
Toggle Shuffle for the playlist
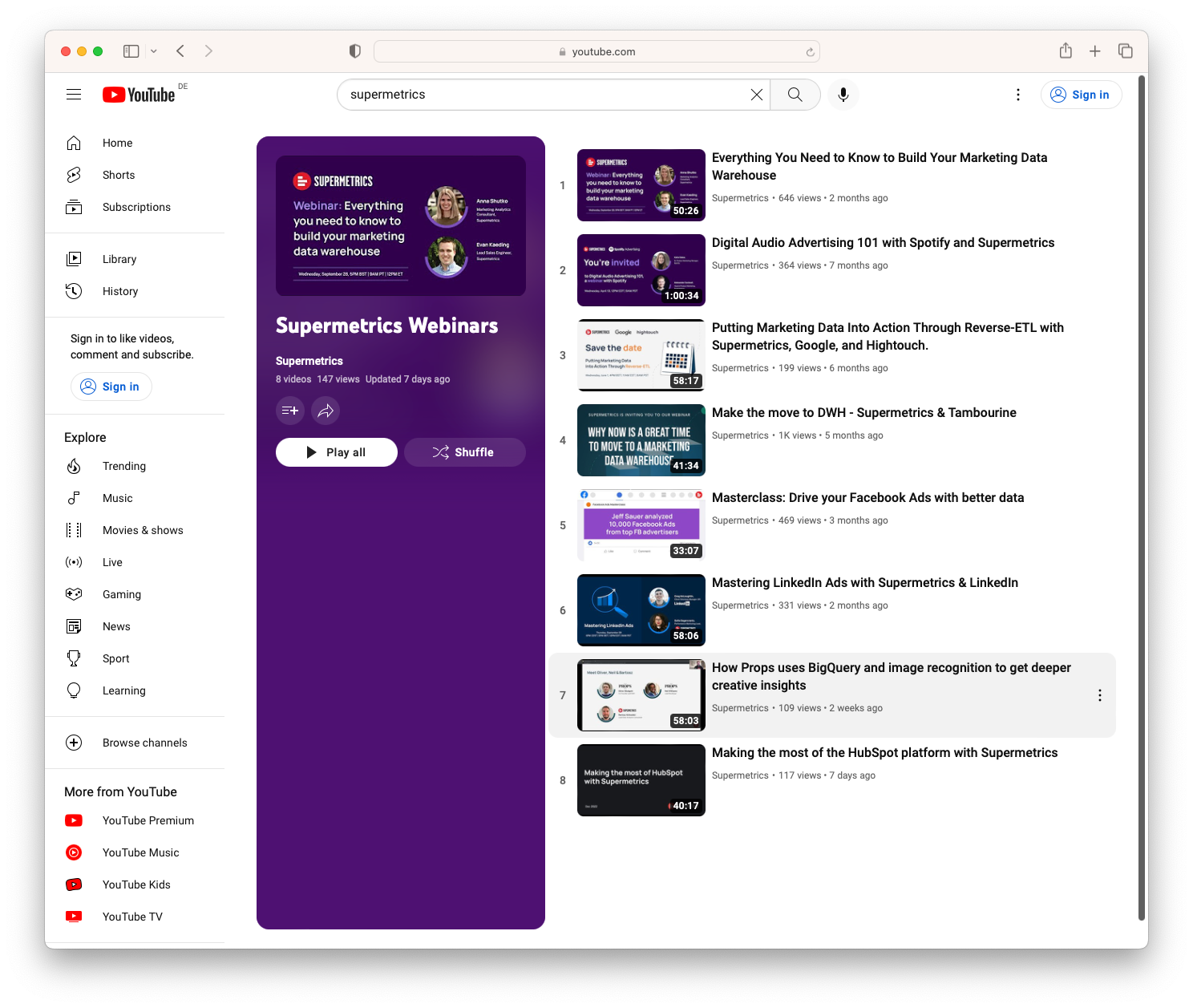[x=464, y=452]
